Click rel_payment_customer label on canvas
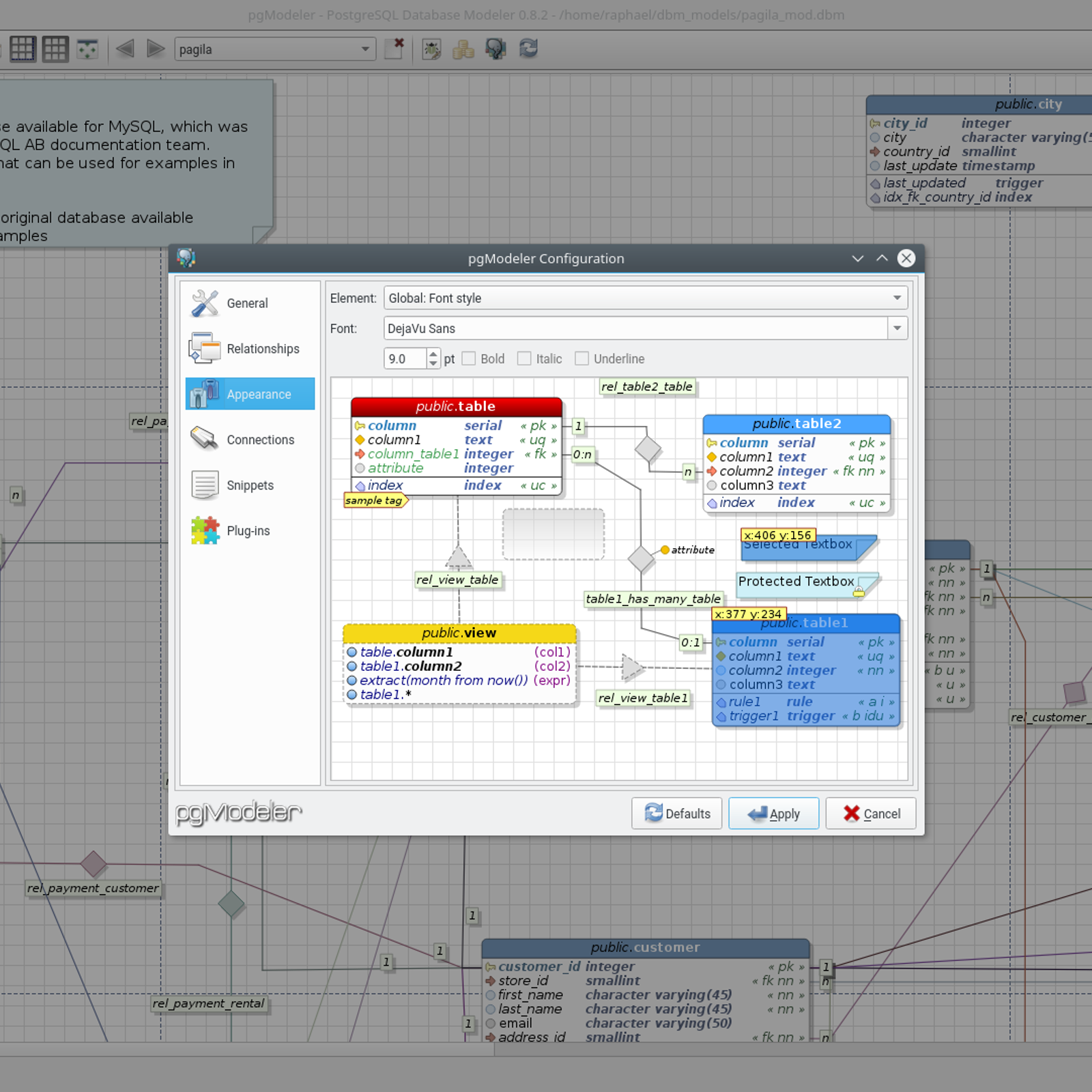The image size is (1092, 1092). tap(93, 889)
